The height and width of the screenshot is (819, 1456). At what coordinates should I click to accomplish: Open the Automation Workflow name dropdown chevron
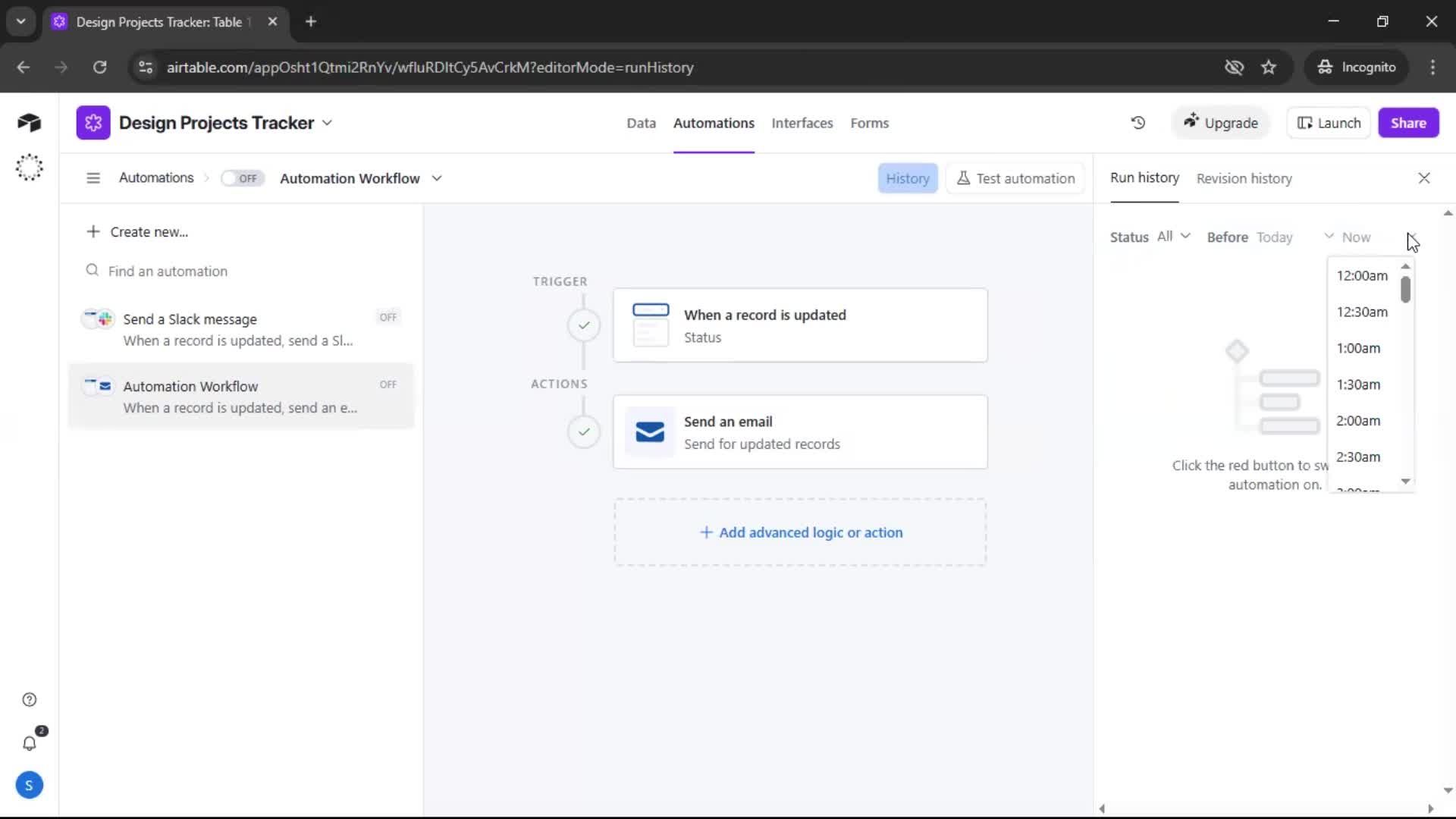(437, 178)
